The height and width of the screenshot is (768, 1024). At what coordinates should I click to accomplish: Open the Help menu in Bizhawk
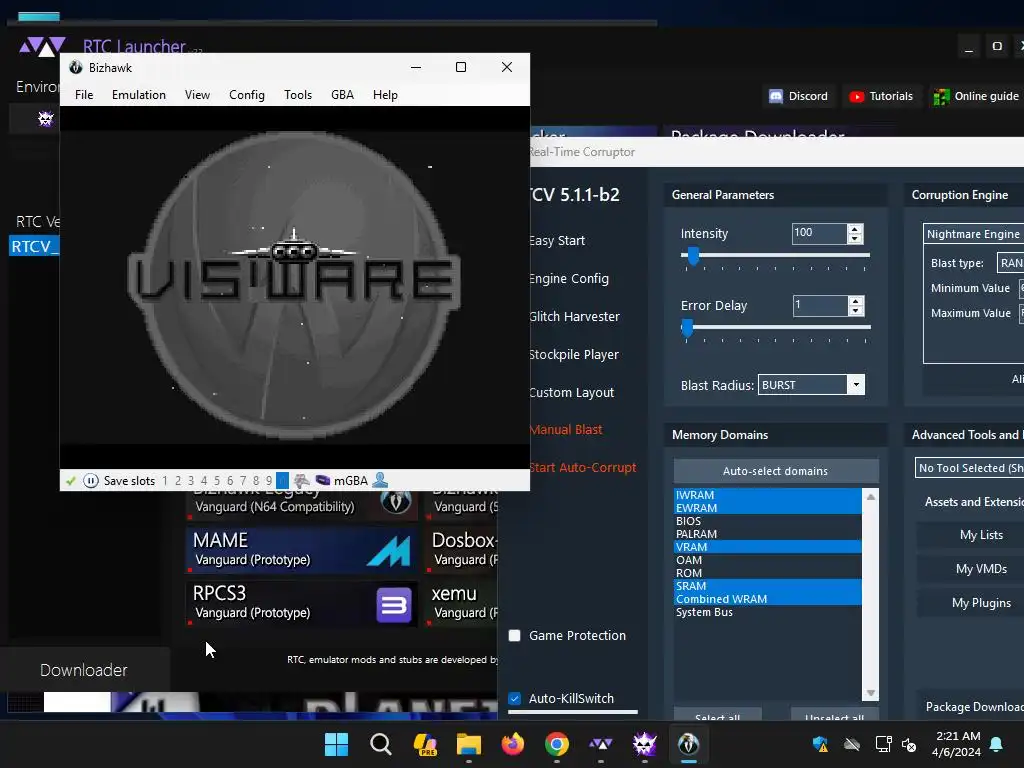pyautogui.click(x=385, y=95)
